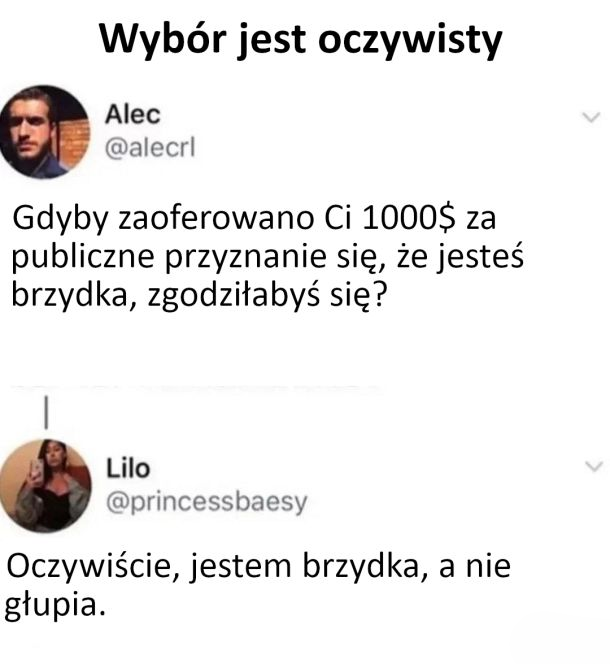Click the display name Alec
610x664 pixels.
(133, 114)
